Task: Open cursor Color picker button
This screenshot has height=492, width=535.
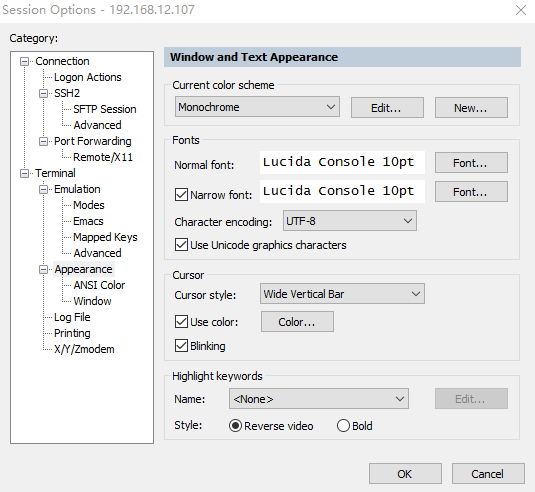Action: 297,321
